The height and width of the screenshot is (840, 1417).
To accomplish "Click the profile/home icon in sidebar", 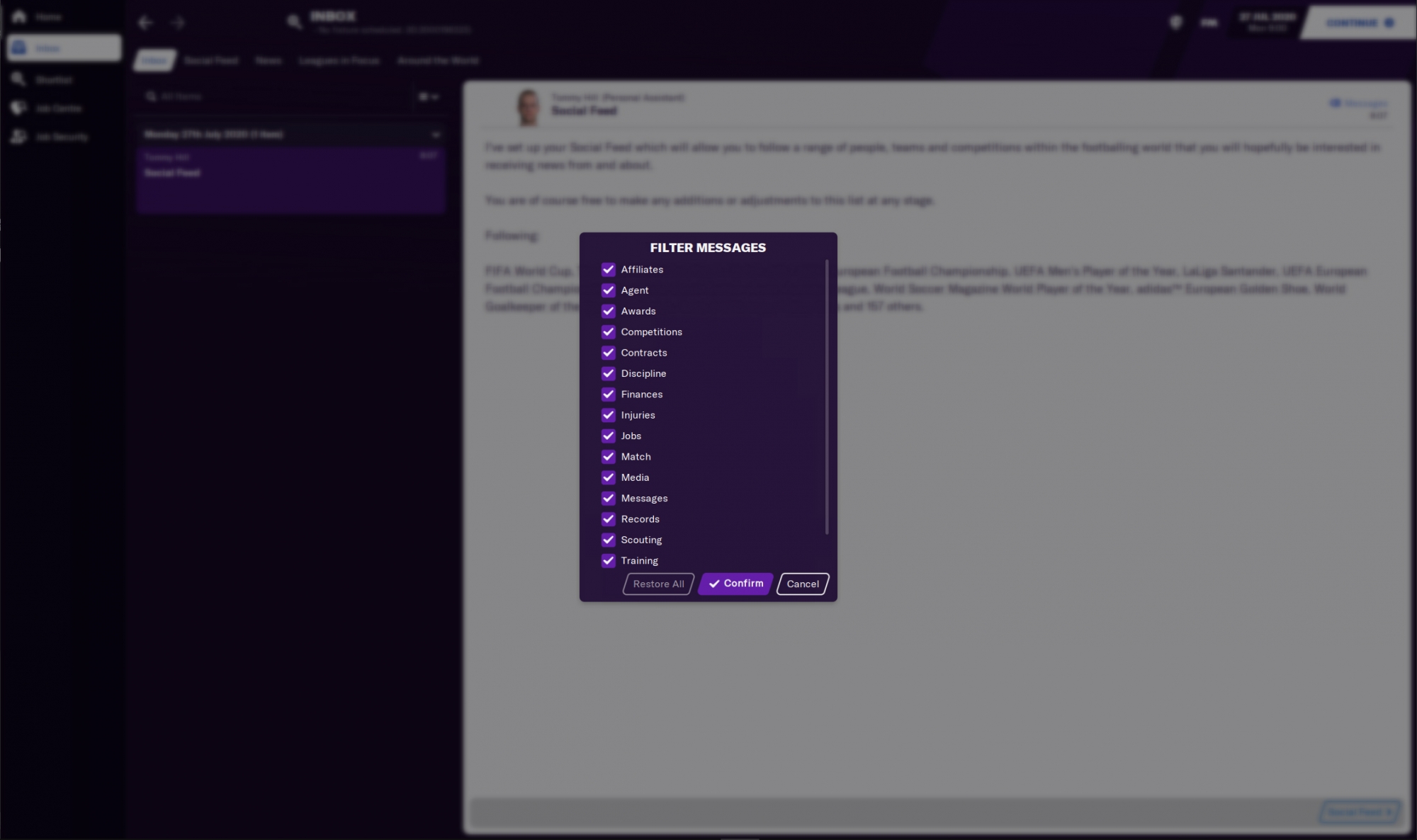I will pos(19,17).
